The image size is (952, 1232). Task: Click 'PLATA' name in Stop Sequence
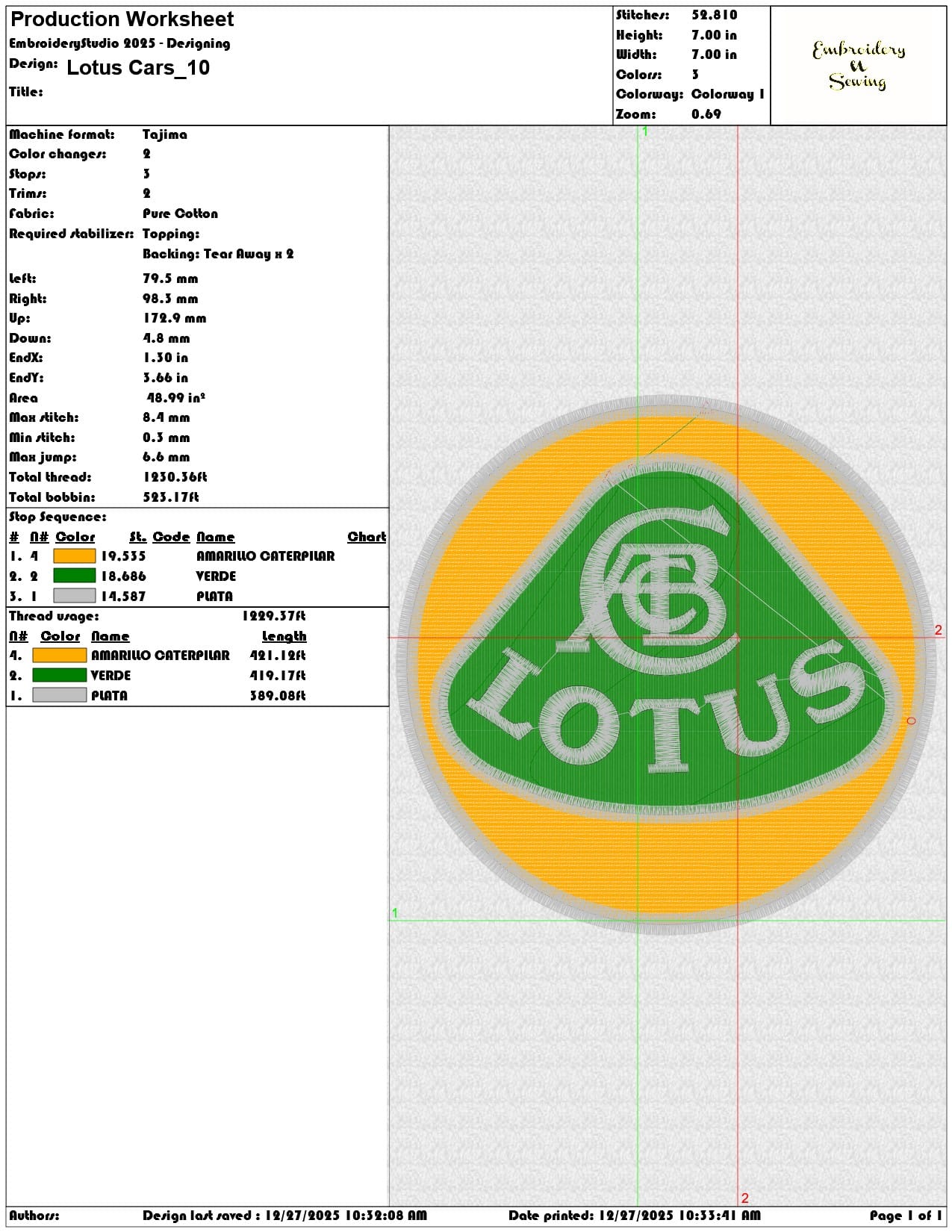click(x=214, y=597)
